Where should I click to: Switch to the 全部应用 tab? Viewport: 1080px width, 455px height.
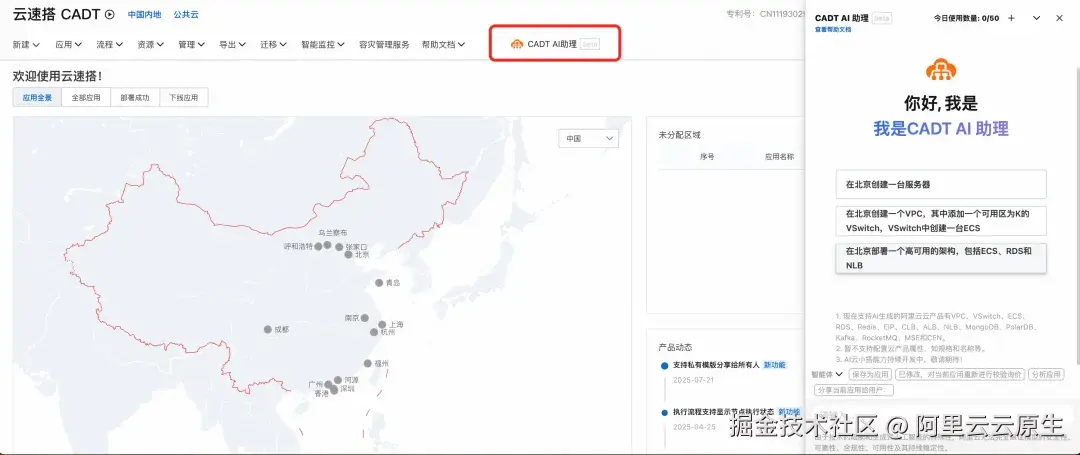tap(86, 98)
